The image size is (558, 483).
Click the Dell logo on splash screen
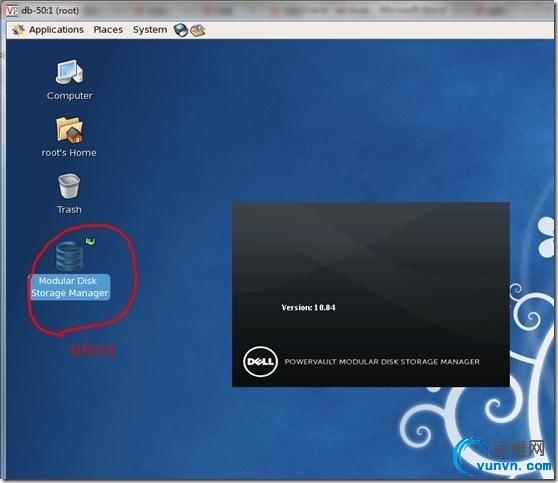(x=260, y=361)
